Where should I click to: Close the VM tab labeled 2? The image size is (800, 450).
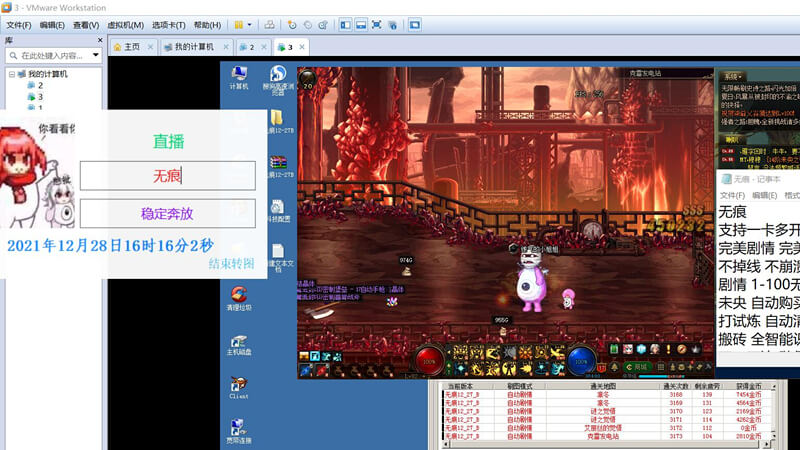(x=264, y=47)
